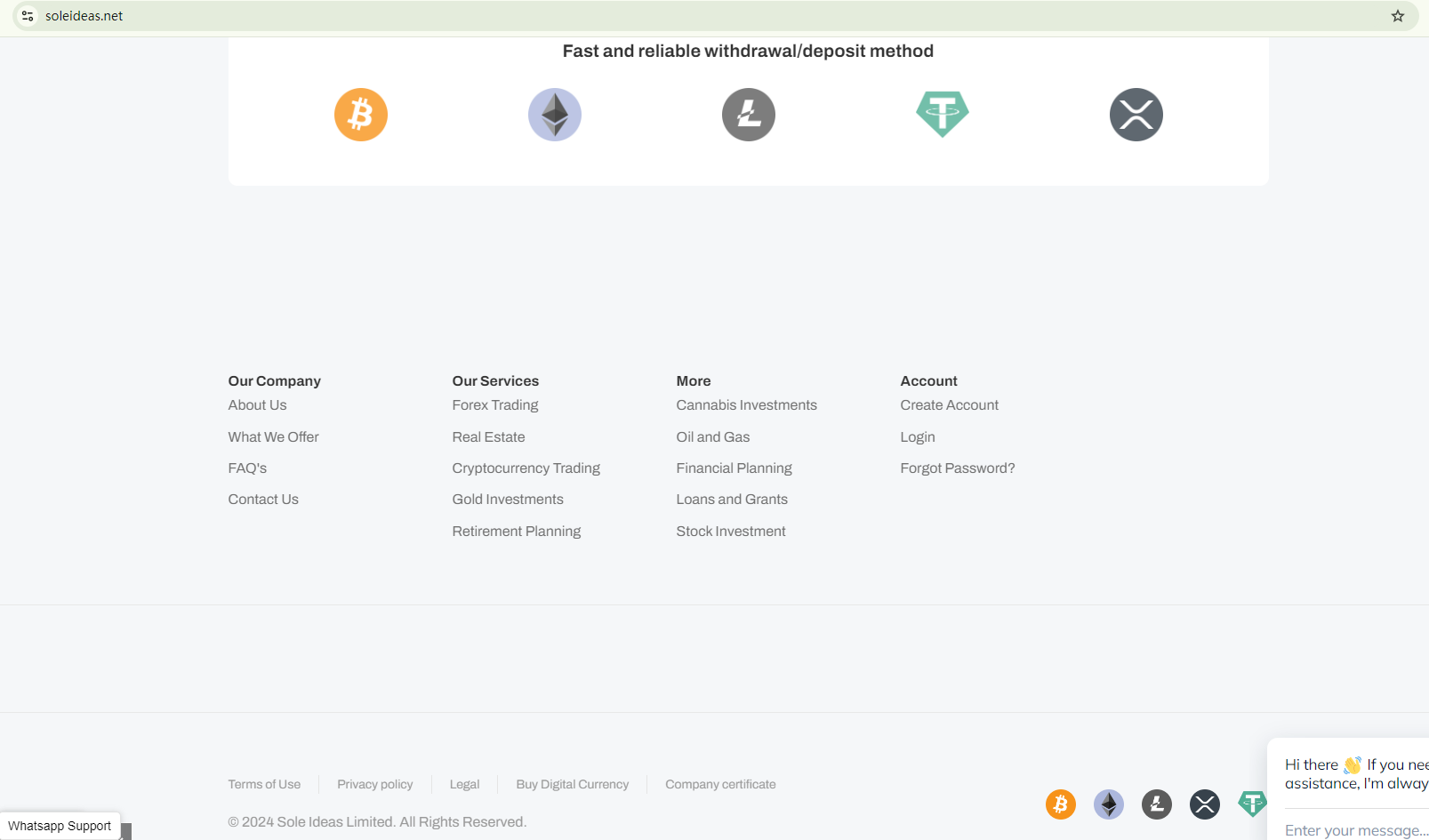Click the Forgot Password? link
Screen dimensions: 1429x840
[958, 468]
